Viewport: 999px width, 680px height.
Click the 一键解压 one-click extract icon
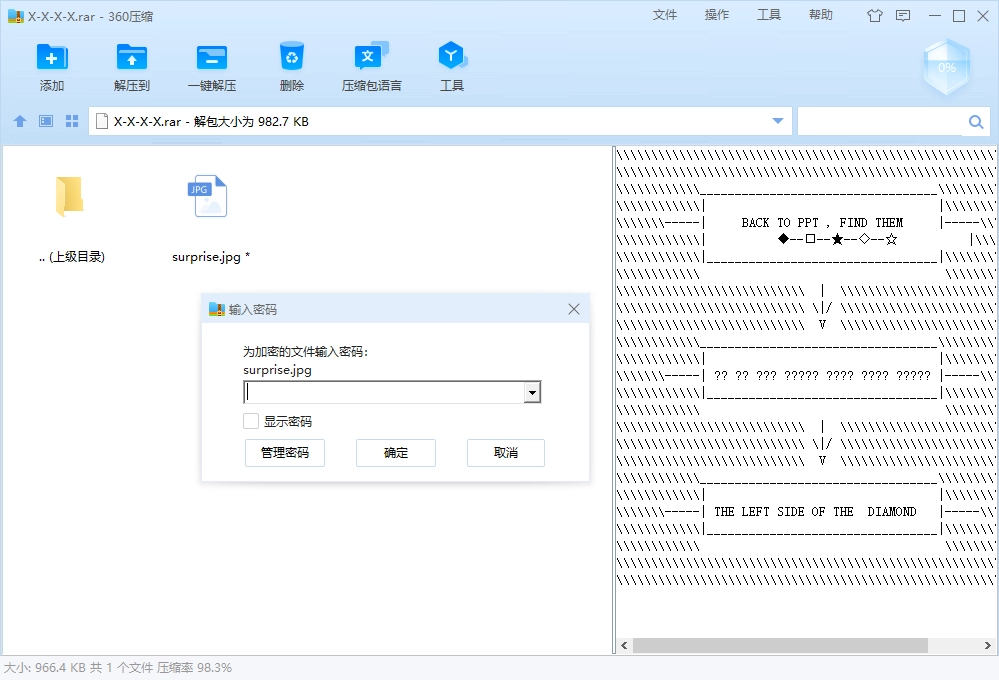click(x=212, y=57)
